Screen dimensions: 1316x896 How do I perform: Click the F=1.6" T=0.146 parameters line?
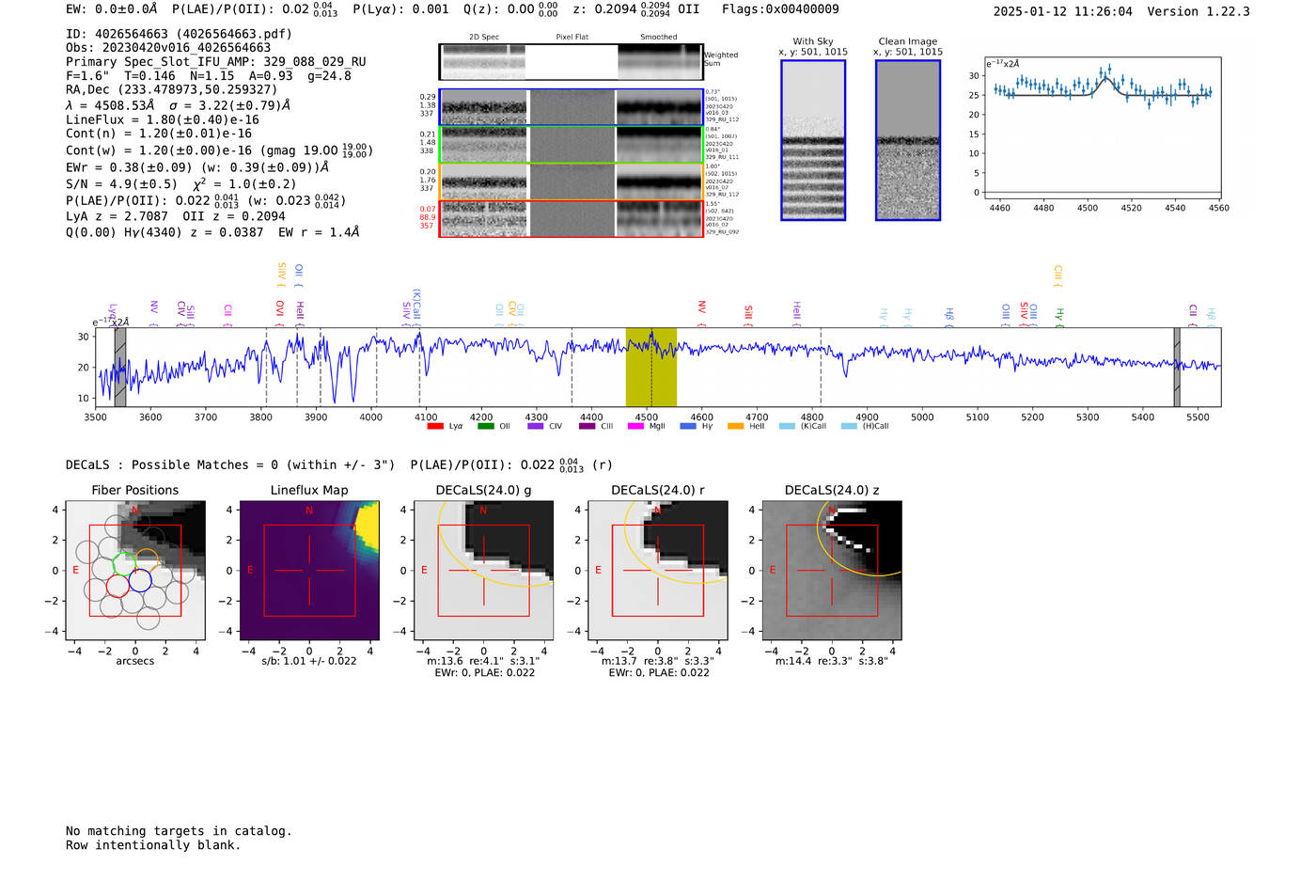209,76
